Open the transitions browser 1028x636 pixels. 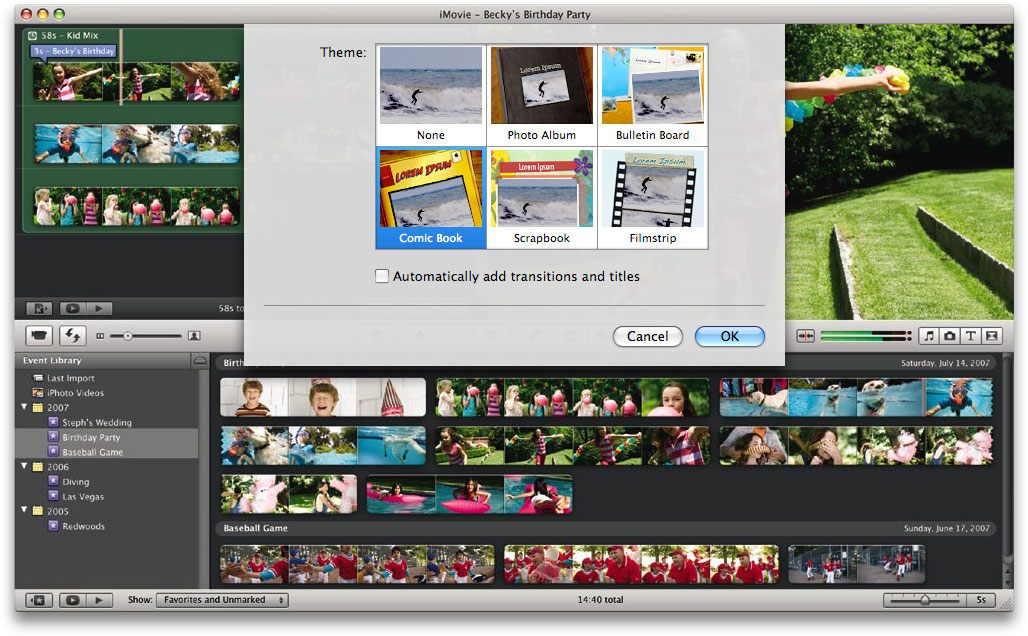[992, 336]
